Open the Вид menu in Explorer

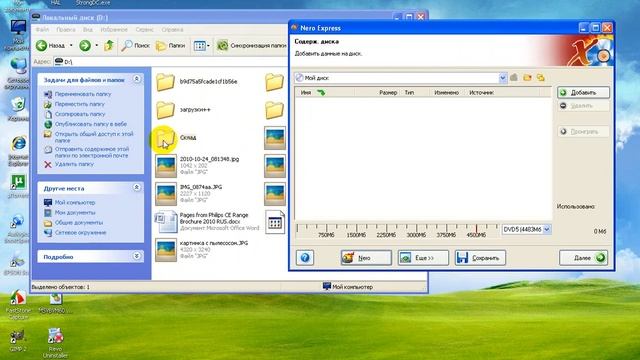point(88,29)
